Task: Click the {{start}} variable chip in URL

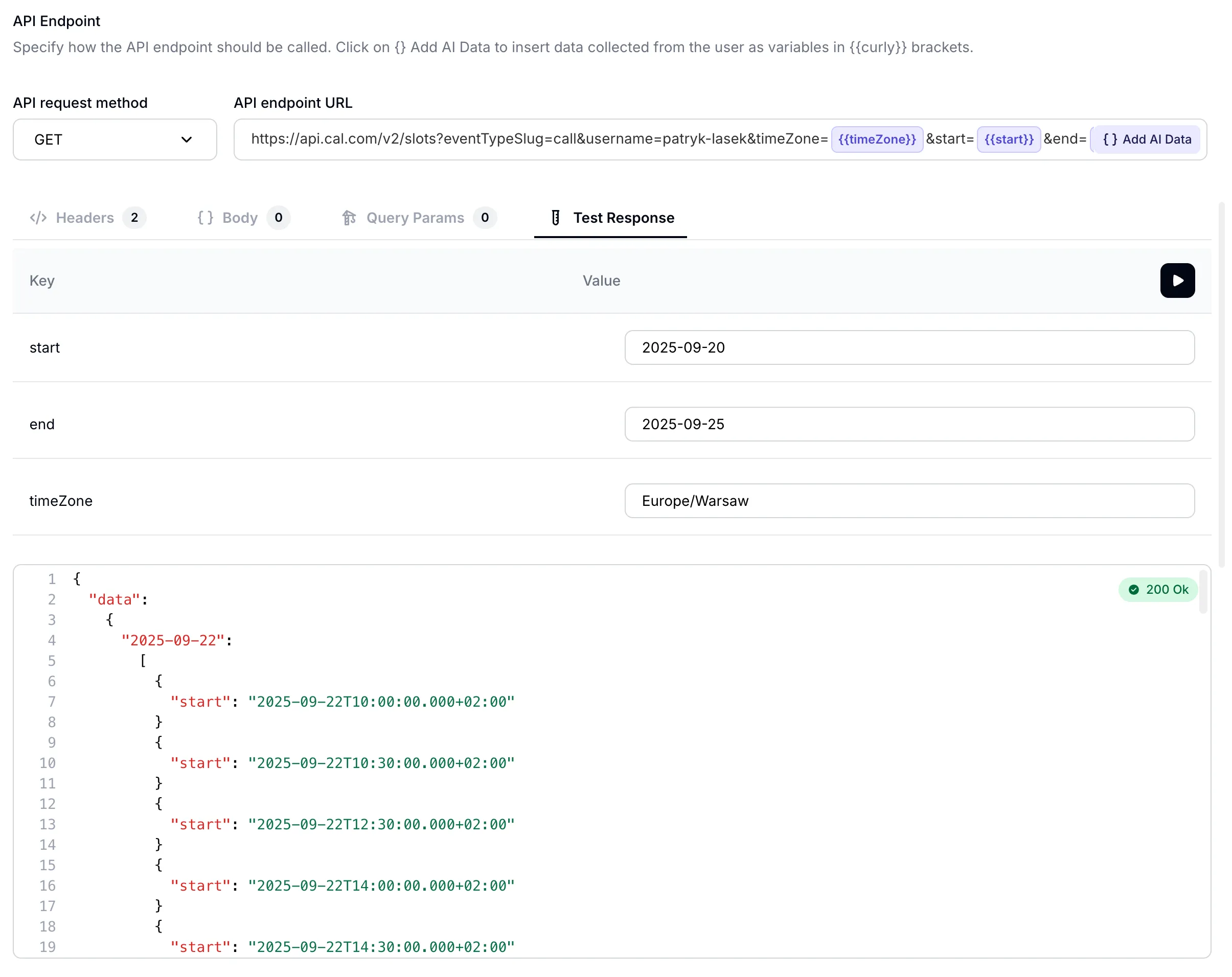Action: (1009, 139)
